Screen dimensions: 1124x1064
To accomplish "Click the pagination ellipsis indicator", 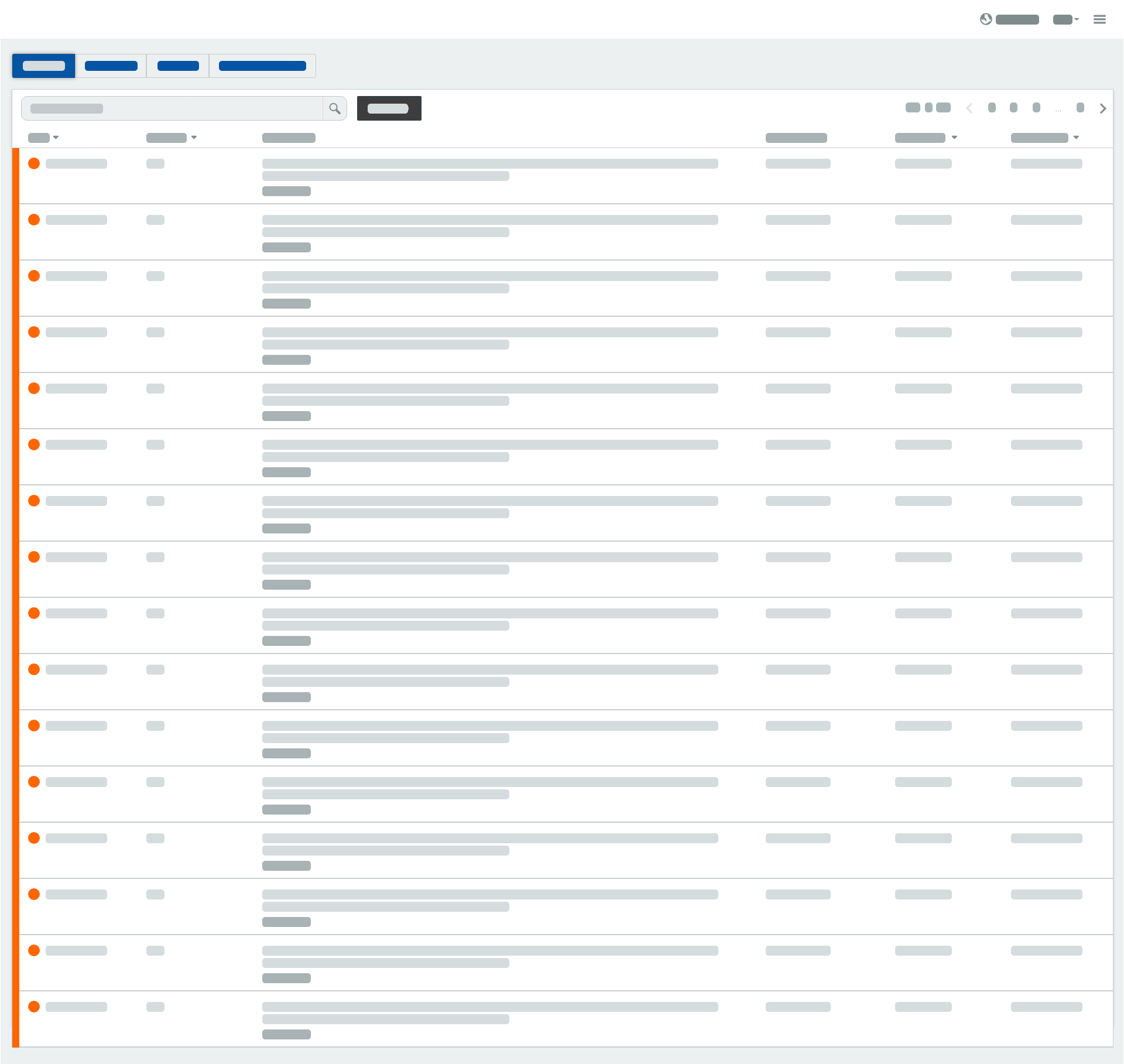I will pyautogui.click(x=1058, y=109).
